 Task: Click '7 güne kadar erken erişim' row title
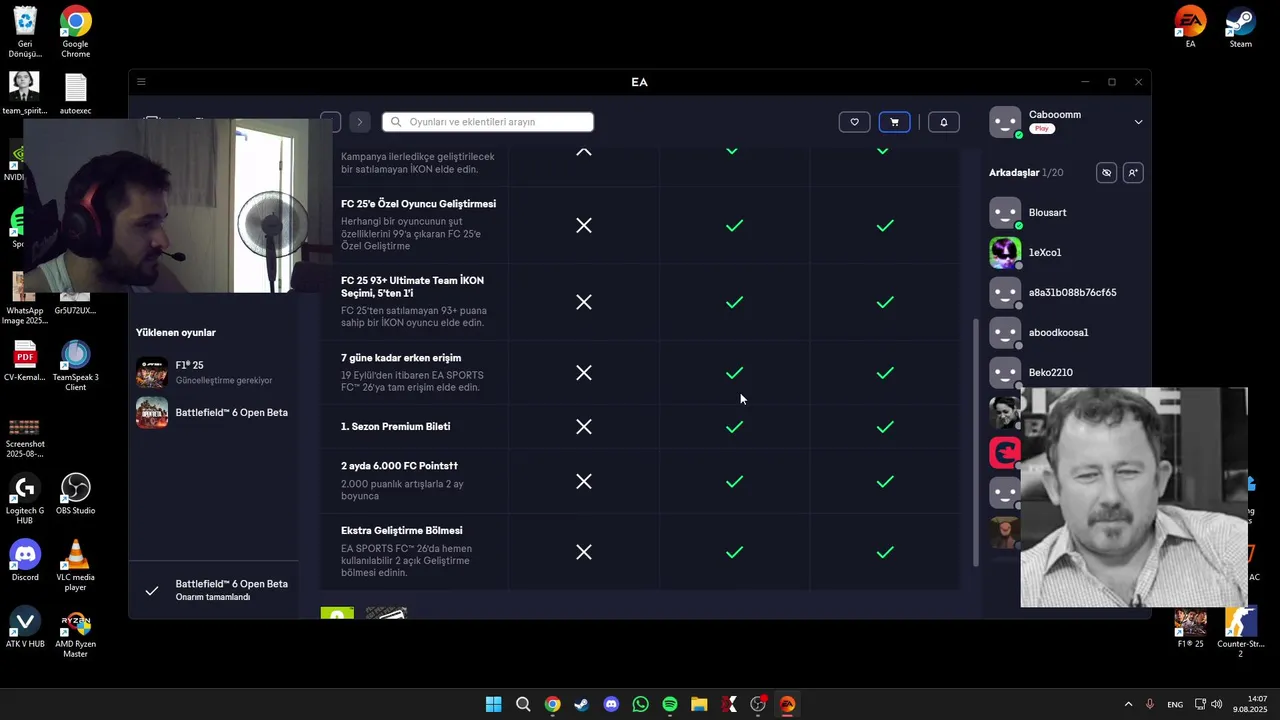(401, 358)
